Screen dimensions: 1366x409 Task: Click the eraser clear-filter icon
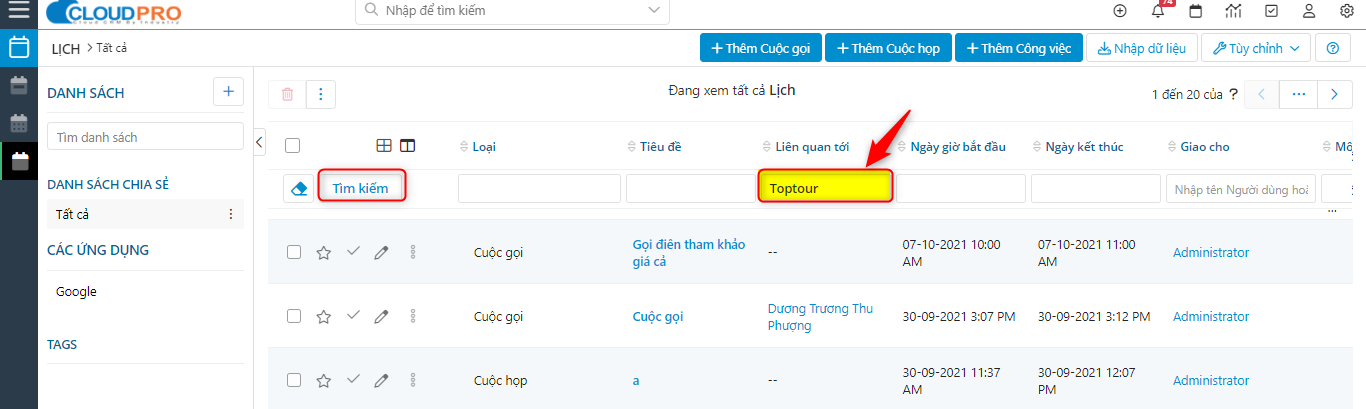click(x=299, y=189)
